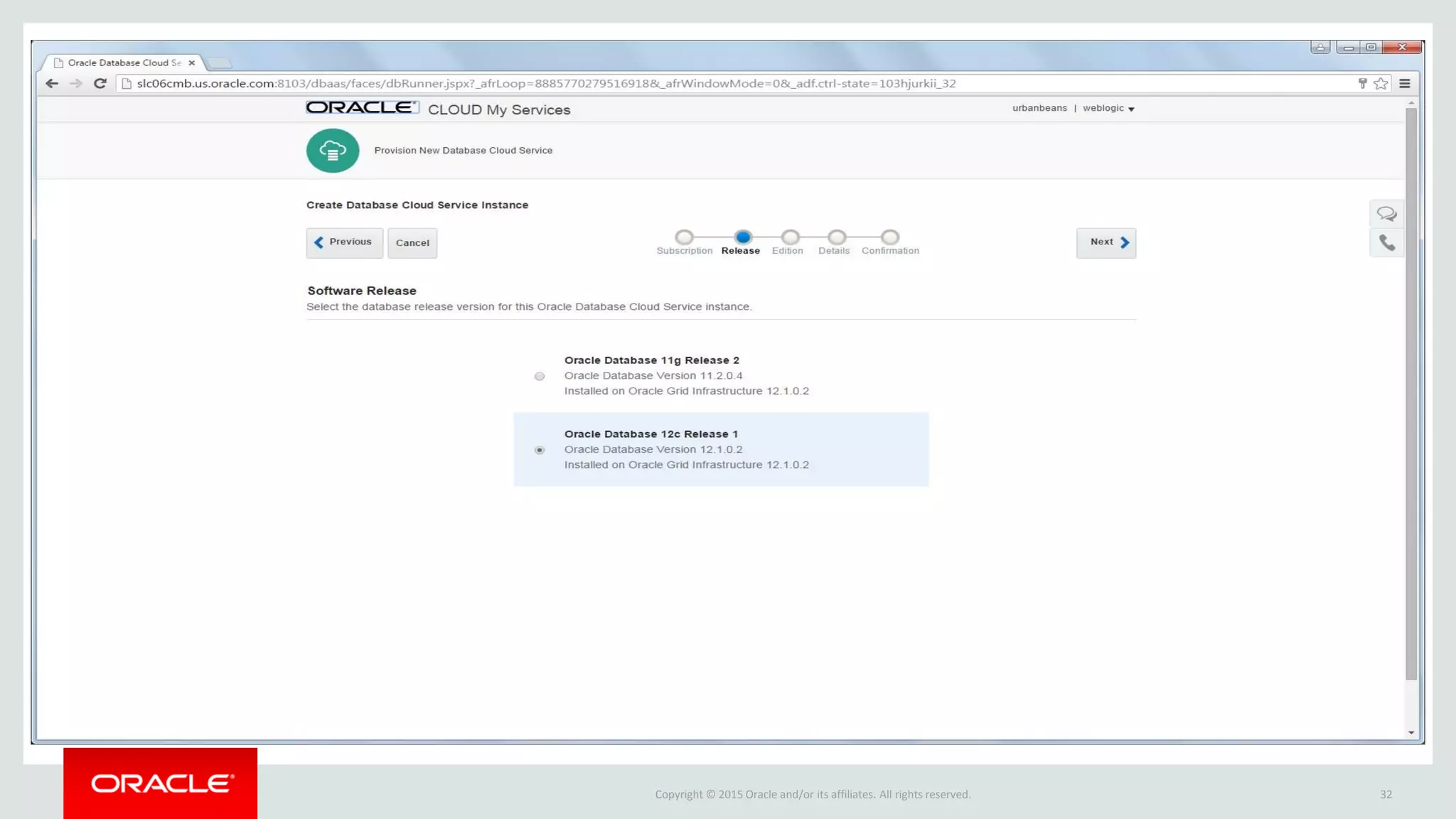Click the browser back arrow
The width and height of the screenshot is (1456, 819).
[52, 84]
